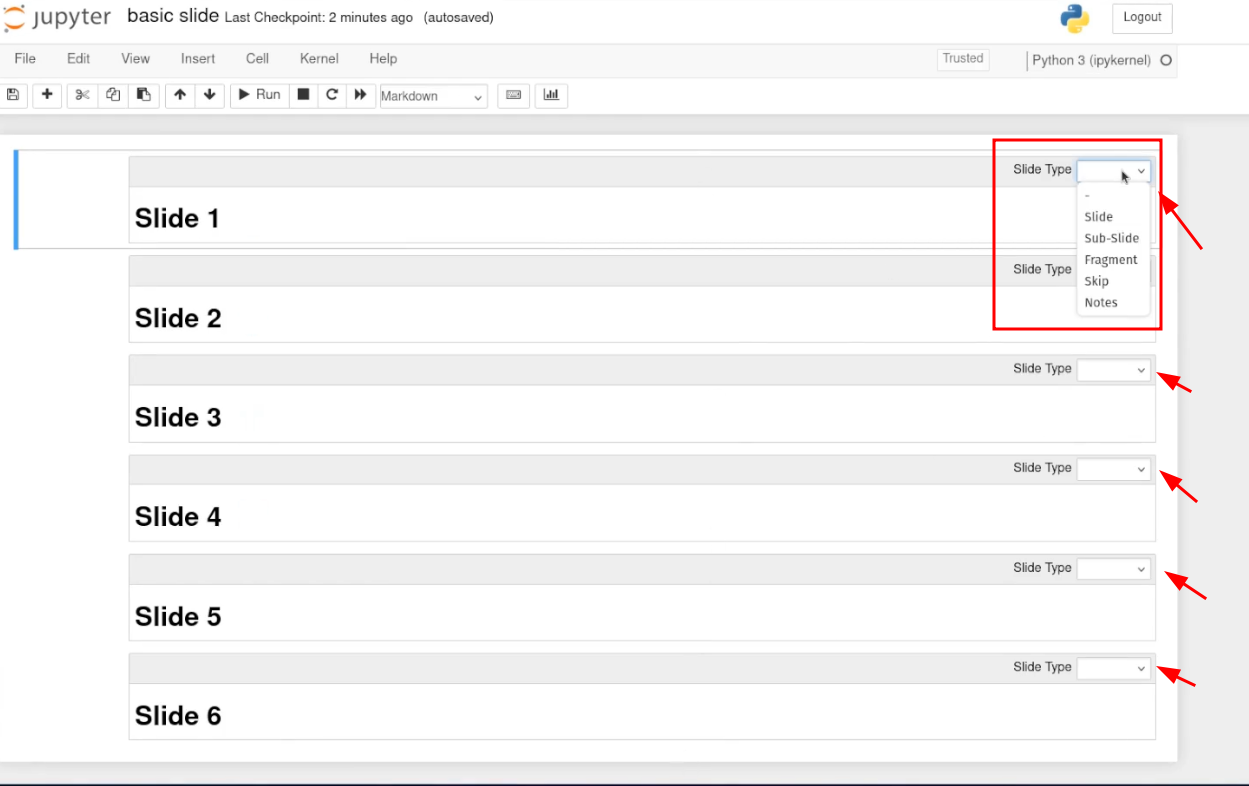Click the notebook title 'basic slide'
The image size is (1249, 786).
click(x=173, y=17)
